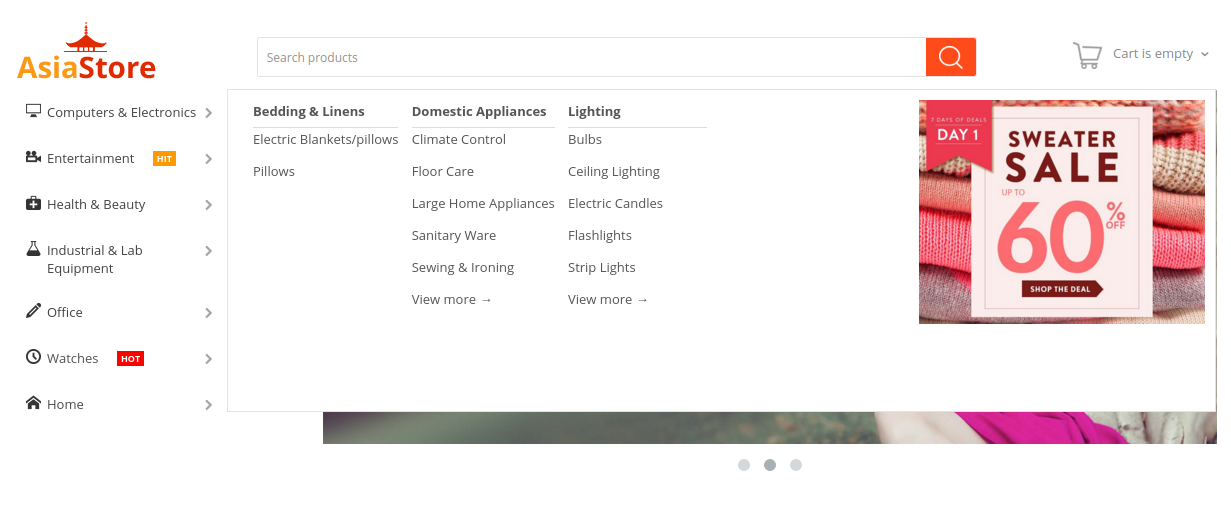Image resolution: width=1231 pixels, height=505 pixels.
Task: Open View more under Domestic Appliances
Action: click(x=452, y=299)
